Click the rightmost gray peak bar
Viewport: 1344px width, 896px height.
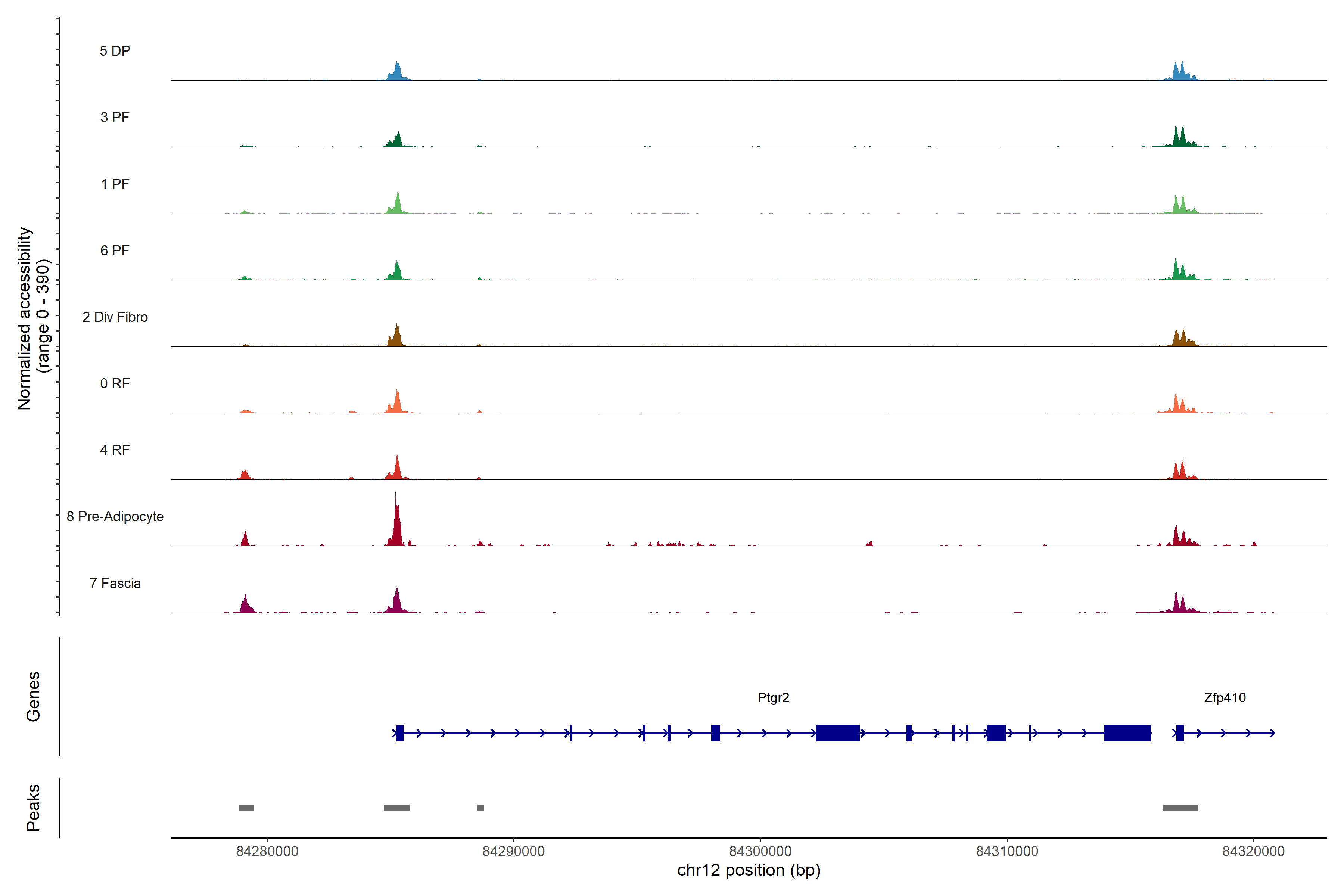click(x=1180, y=808)
